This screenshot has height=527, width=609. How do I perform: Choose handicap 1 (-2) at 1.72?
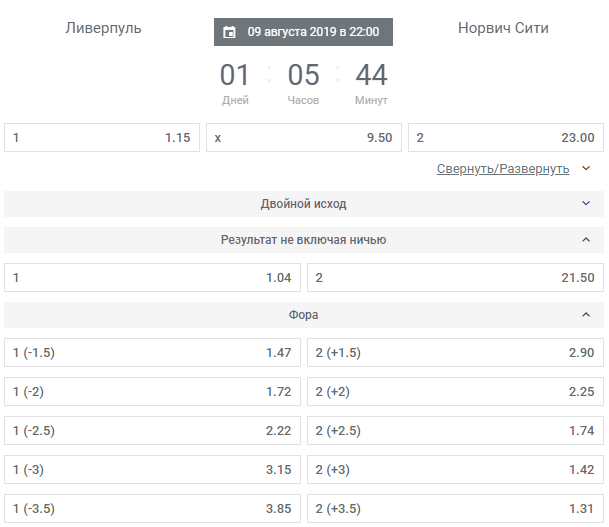click(x=152, y=391)
